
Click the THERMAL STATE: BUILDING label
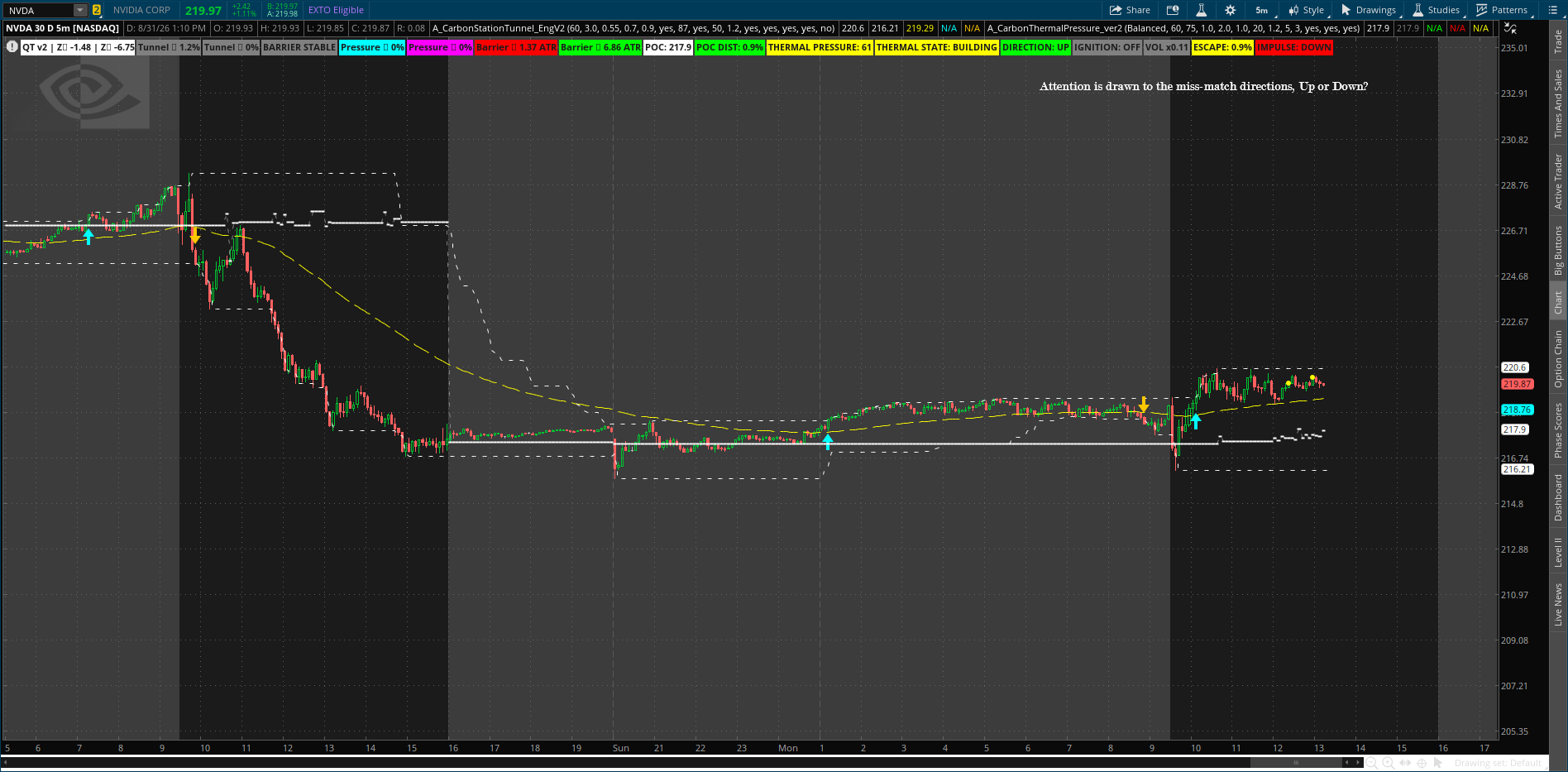pos(937,47)
